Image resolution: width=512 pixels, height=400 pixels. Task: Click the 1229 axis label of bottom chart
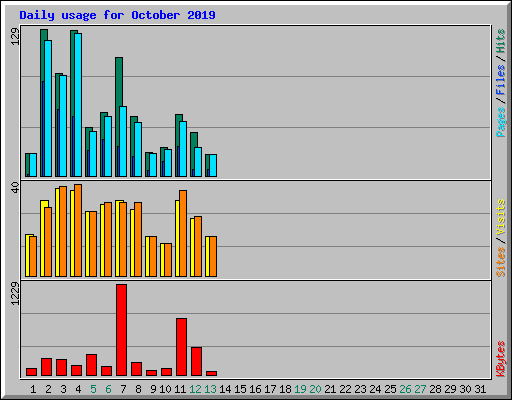[x=15, y=294]
